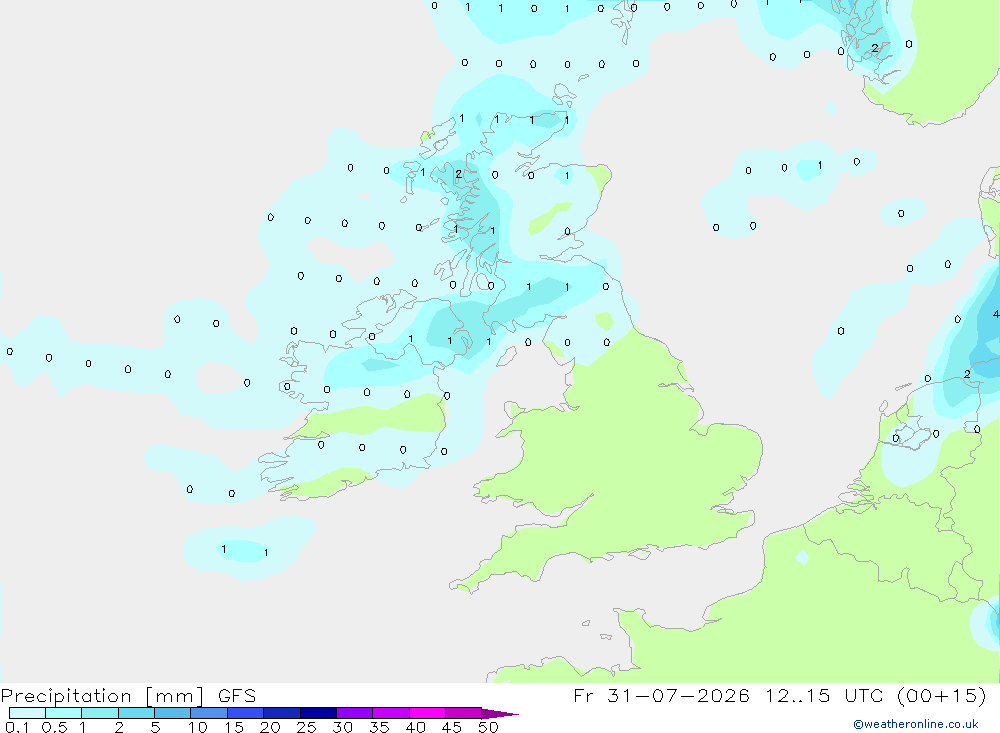
Task: Pick the 2–5 mm legend color box
Action: coord(136,713)
